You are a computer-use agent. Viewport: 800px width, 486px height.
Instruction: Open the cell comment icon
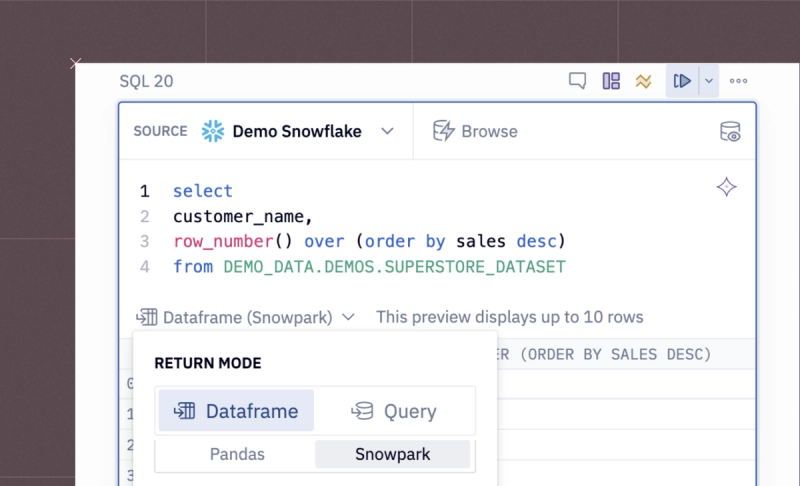point(577,81)
